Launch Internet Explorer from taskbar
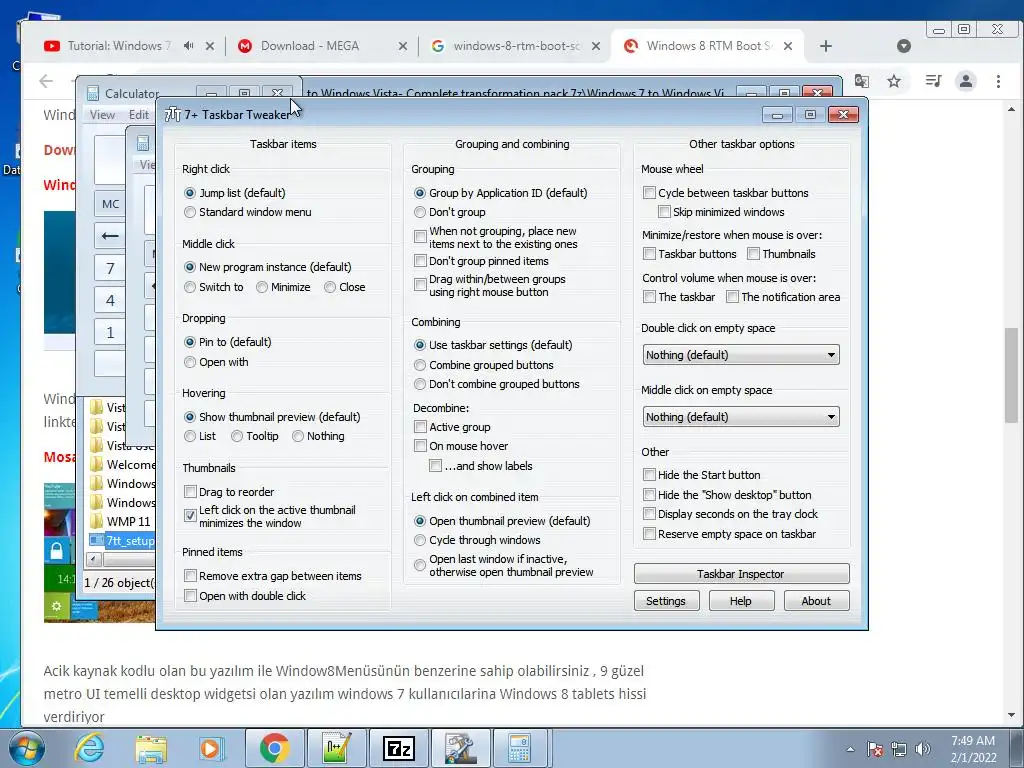 point(89,748)
